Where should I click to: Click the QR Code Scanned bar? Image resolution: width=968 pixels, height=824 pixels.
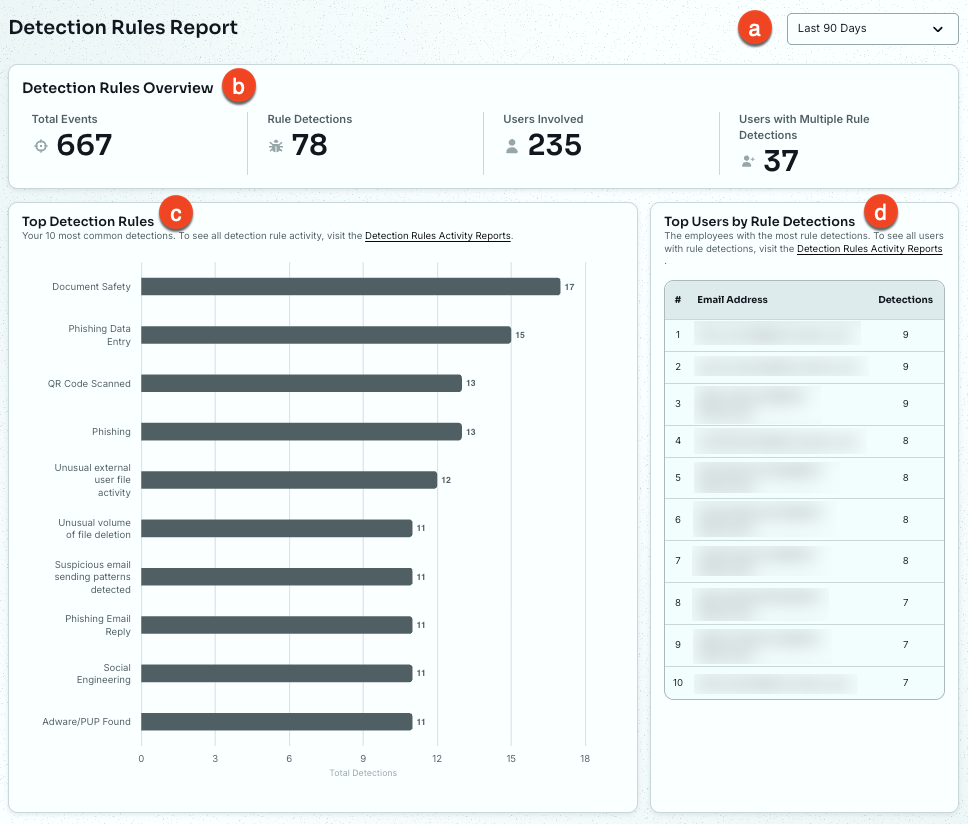tap(301, 383)
